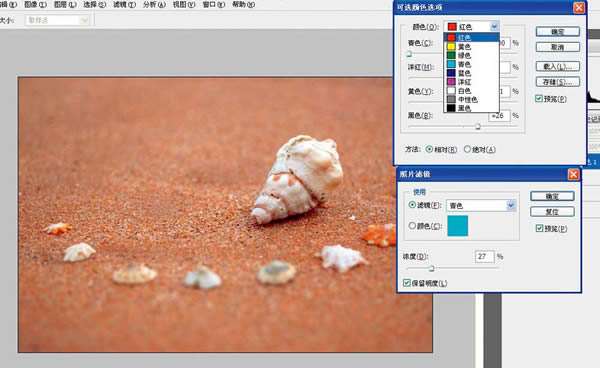Select the 滤镜(F) radio button in Photo Filter
The height and width of the screenshot is (368, 600).
pos(412,205)
